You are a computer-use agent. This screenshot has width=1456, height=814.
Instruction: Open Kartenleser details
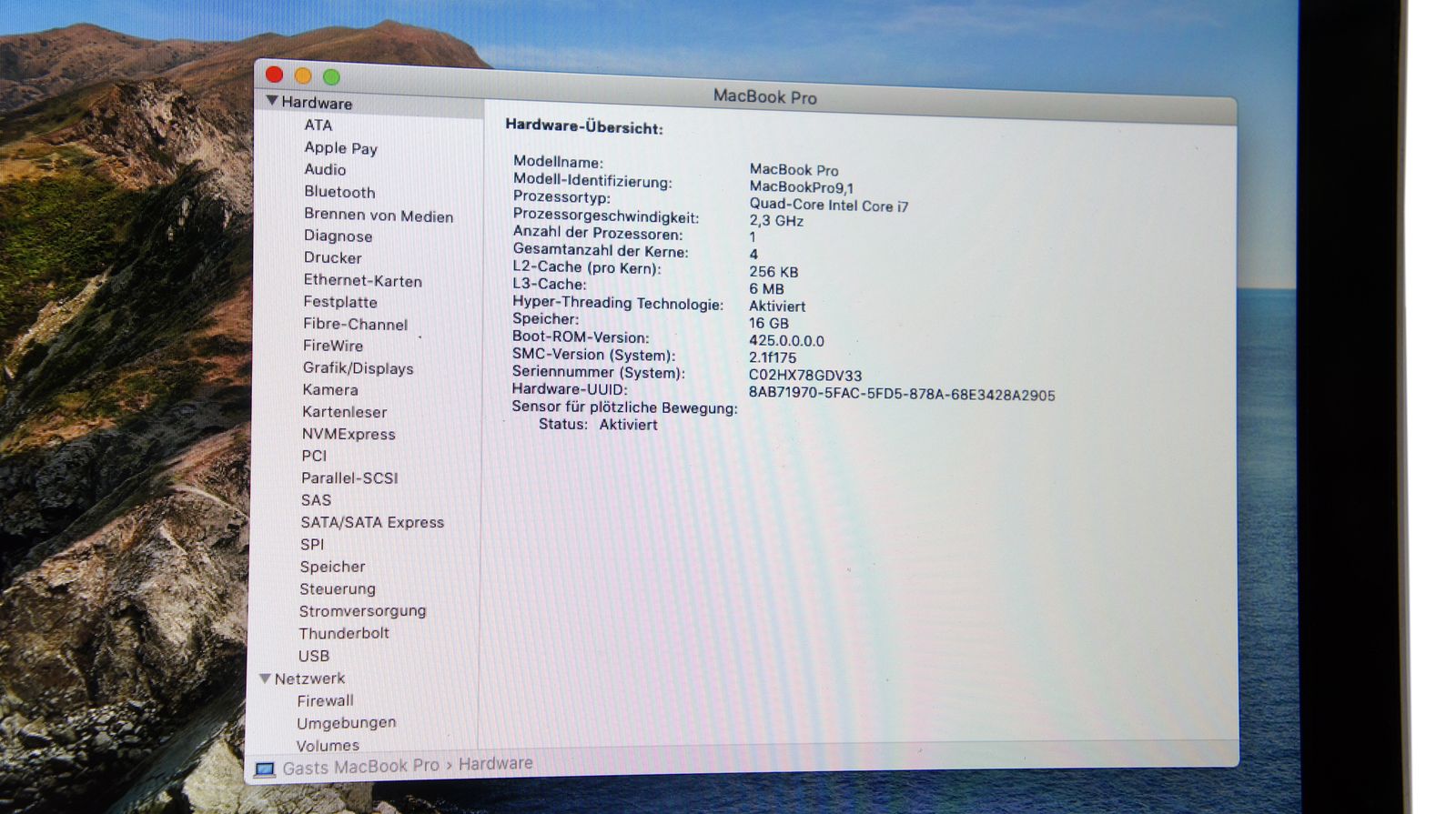(x=345, y=412)
